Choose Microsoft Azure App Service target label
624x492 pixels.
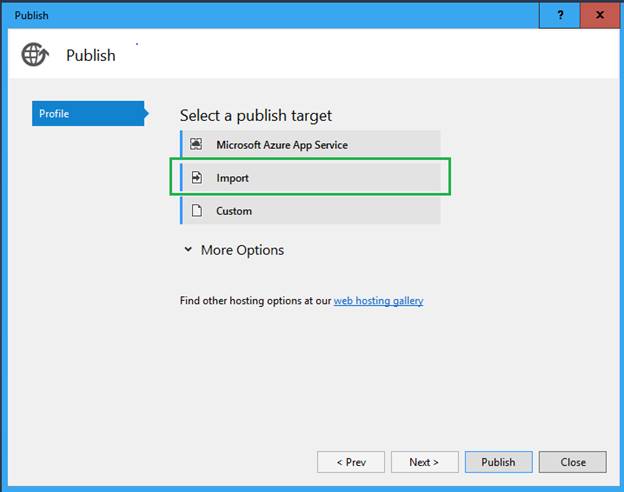click(x=282, y=145)
